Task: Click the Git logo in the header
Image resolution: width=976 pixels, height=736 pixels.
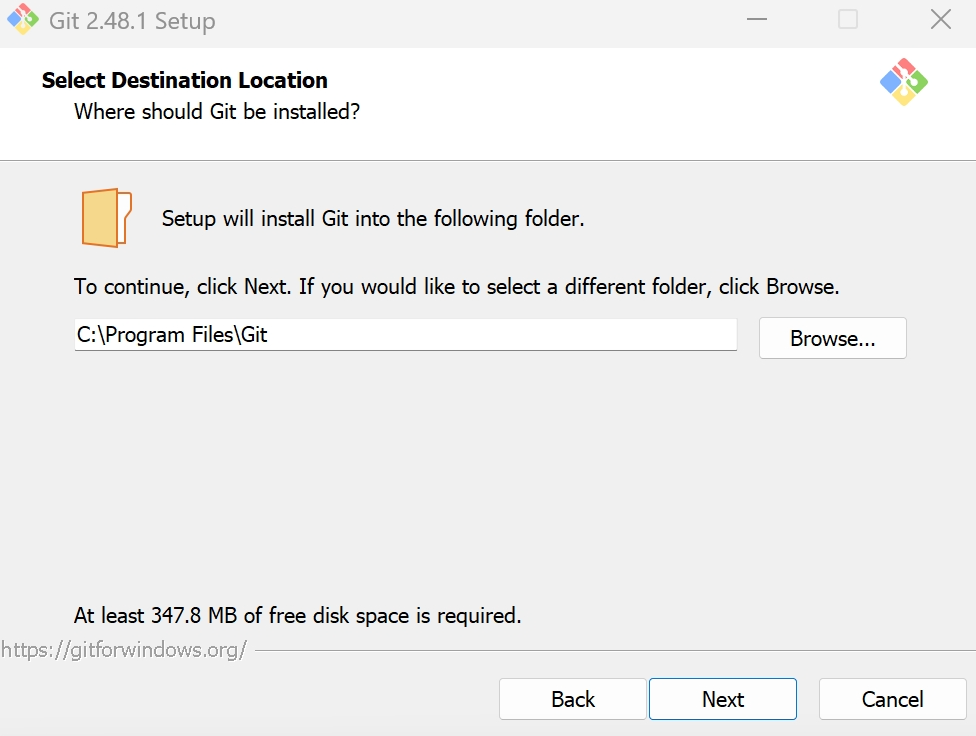Action: [x=903, y=82]
